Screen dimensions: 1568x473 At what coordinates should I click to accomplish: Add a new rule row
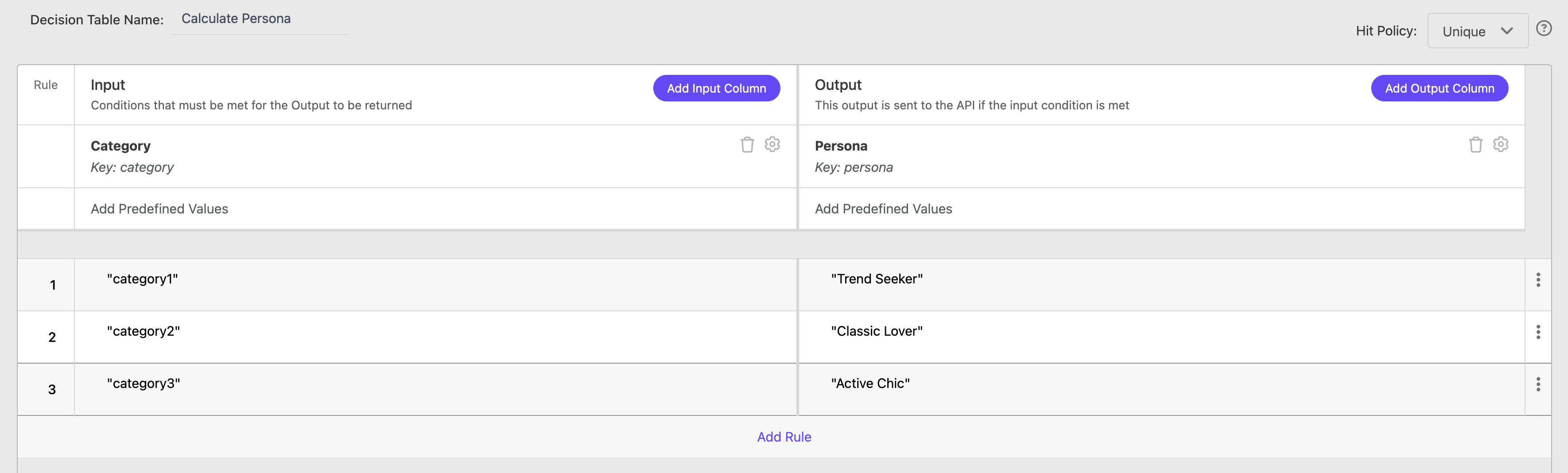(784, 437)
